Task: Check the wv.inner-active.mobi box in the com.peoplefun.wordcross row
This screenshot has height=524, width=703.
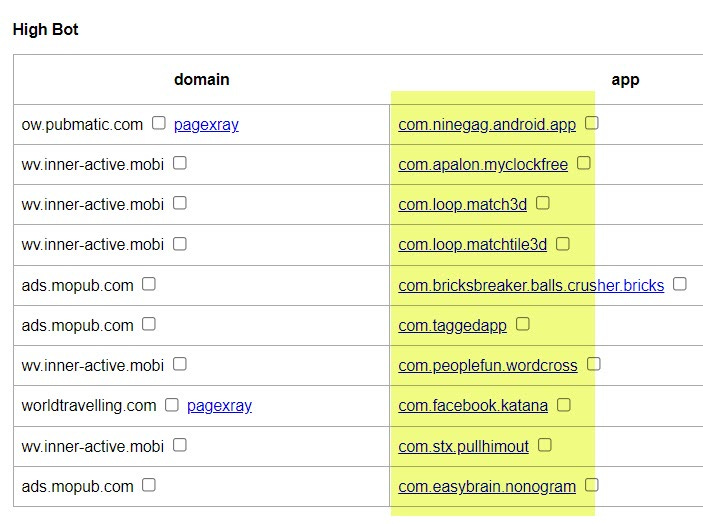Action: 180,364
